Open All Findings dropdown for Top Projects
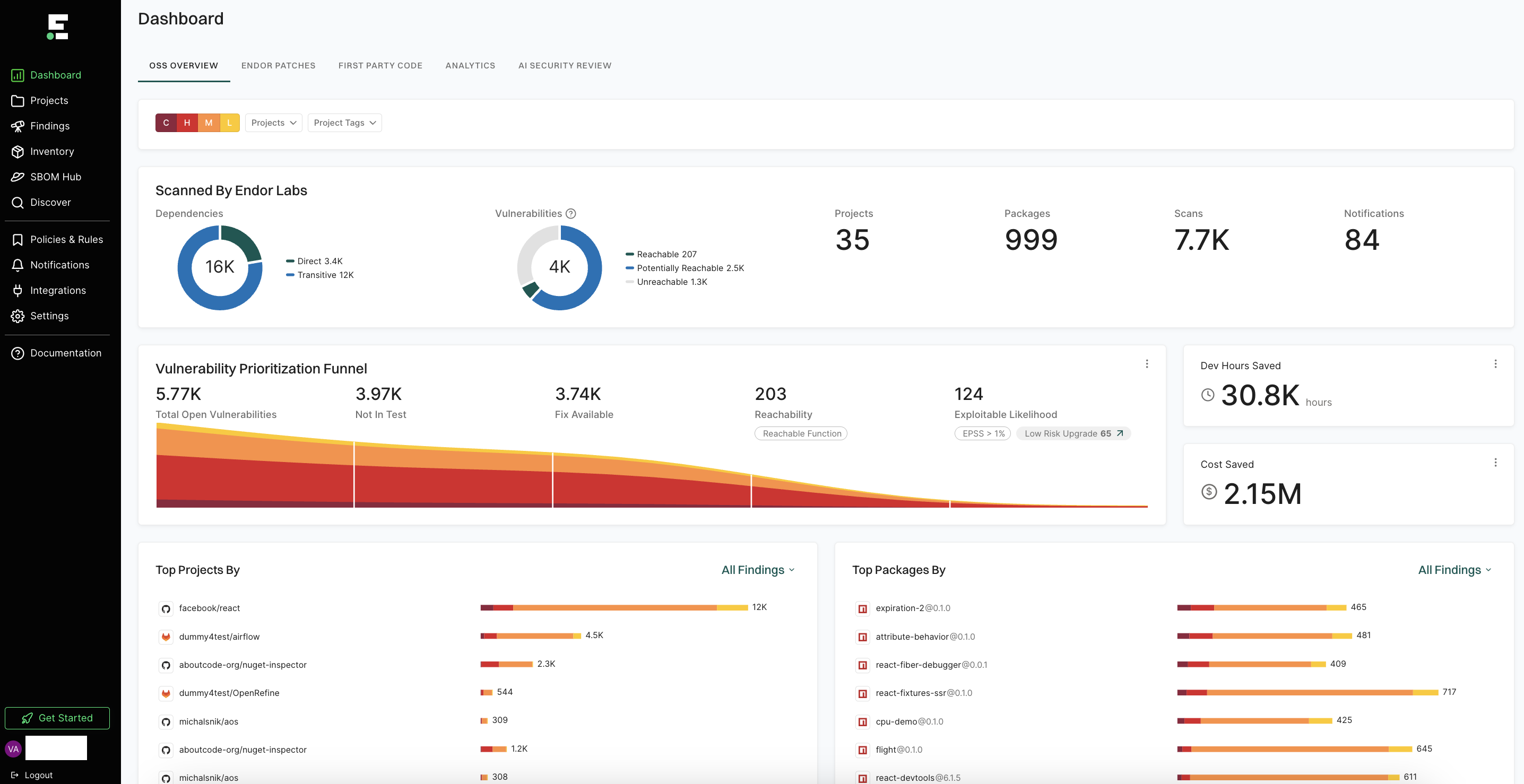Screen dimensions: 1524x784 tap(757, 569)
